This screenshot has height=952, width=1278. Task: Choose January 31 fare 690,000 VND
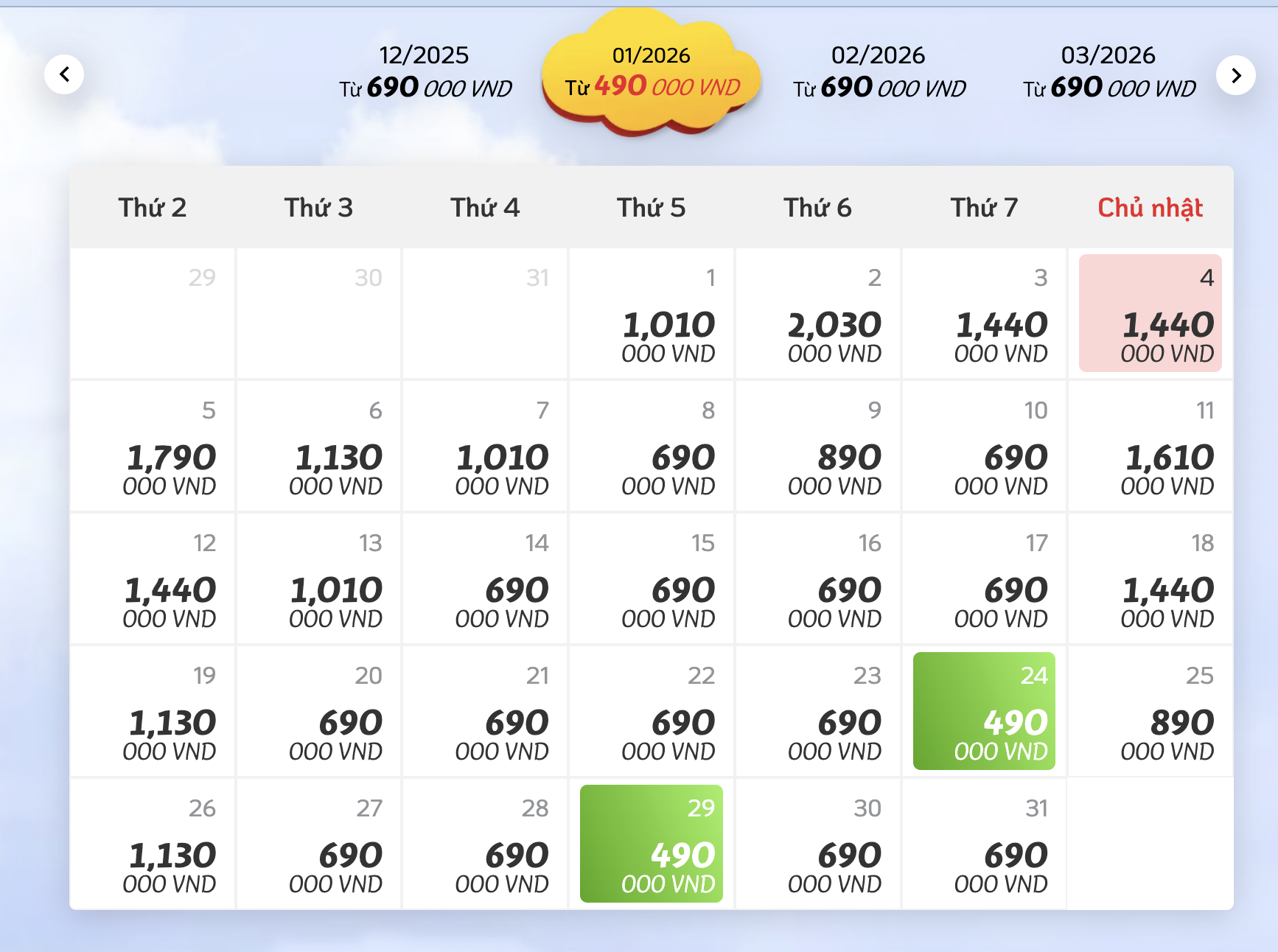point(984,844)
